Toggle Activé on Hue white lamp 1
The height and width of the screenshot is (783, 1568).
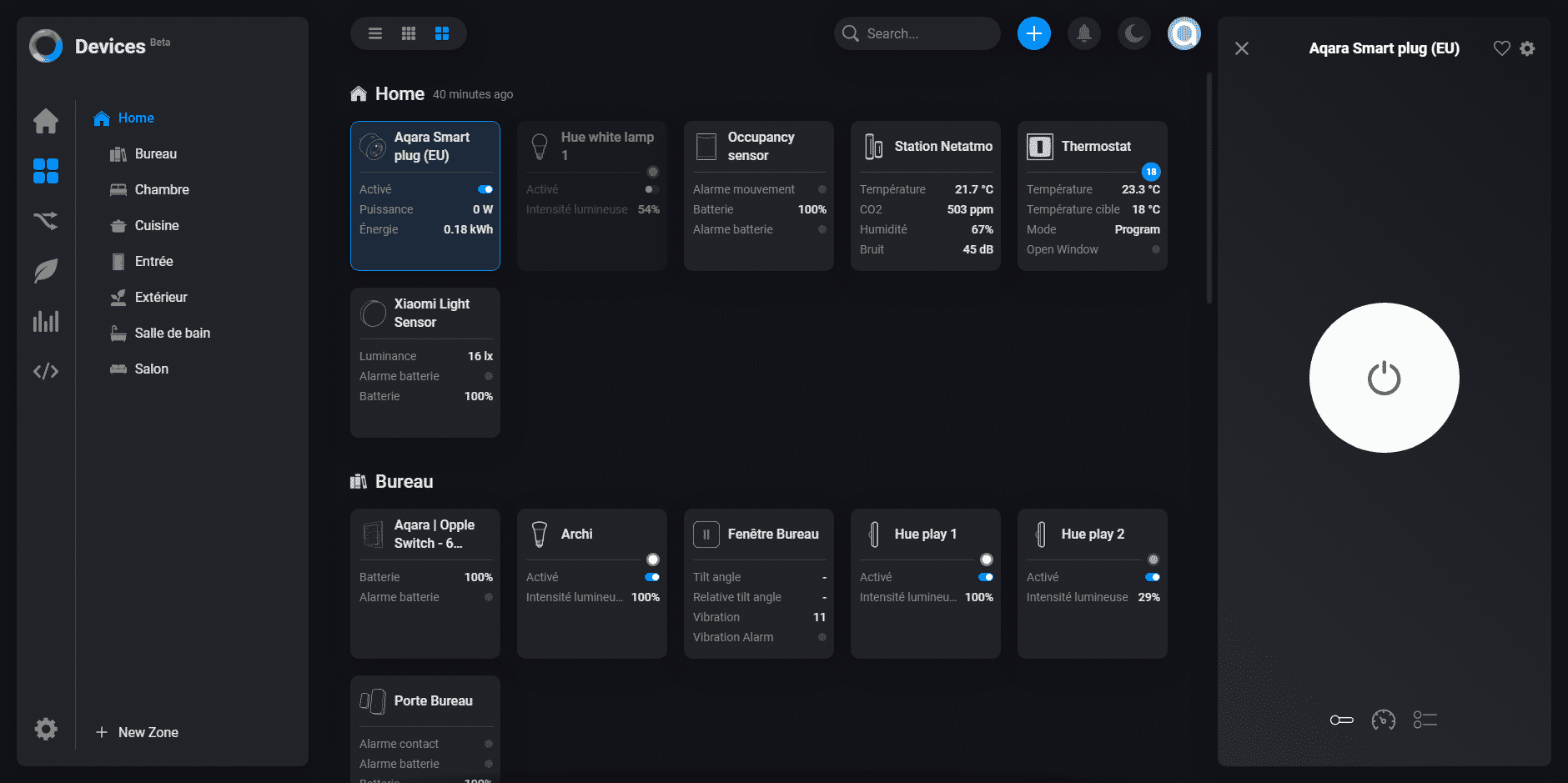point(652,189)
